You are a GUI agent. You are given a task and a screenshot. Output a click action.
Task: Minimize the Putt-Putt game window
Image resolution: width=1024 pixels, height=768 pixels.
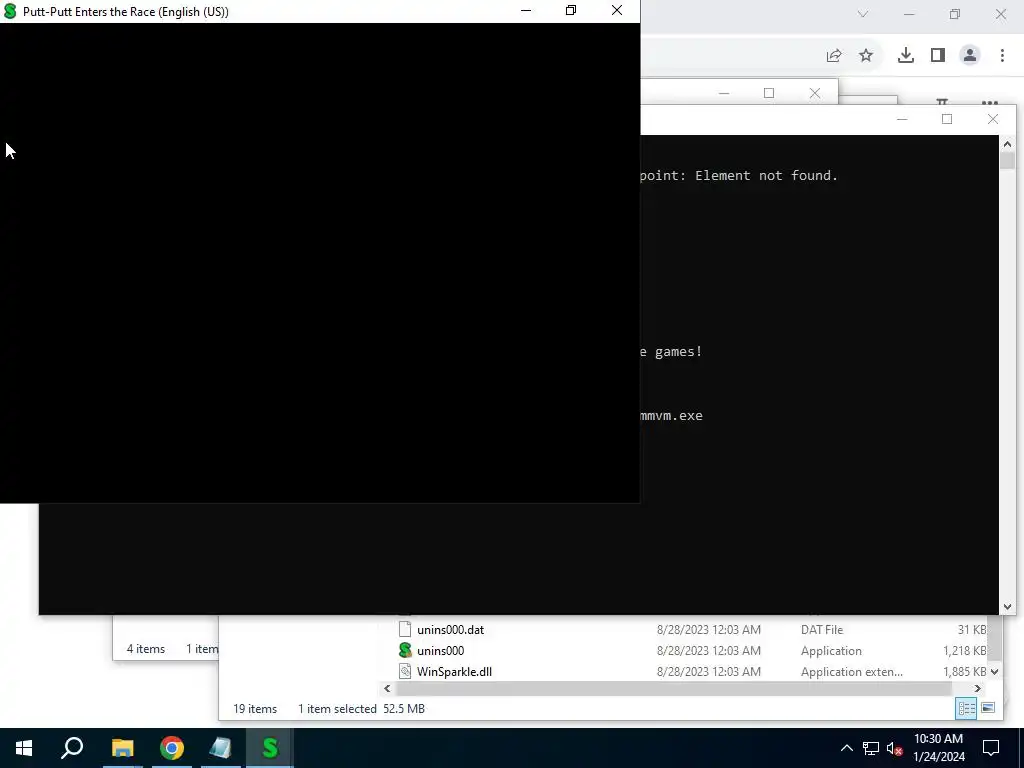point(526,10)
